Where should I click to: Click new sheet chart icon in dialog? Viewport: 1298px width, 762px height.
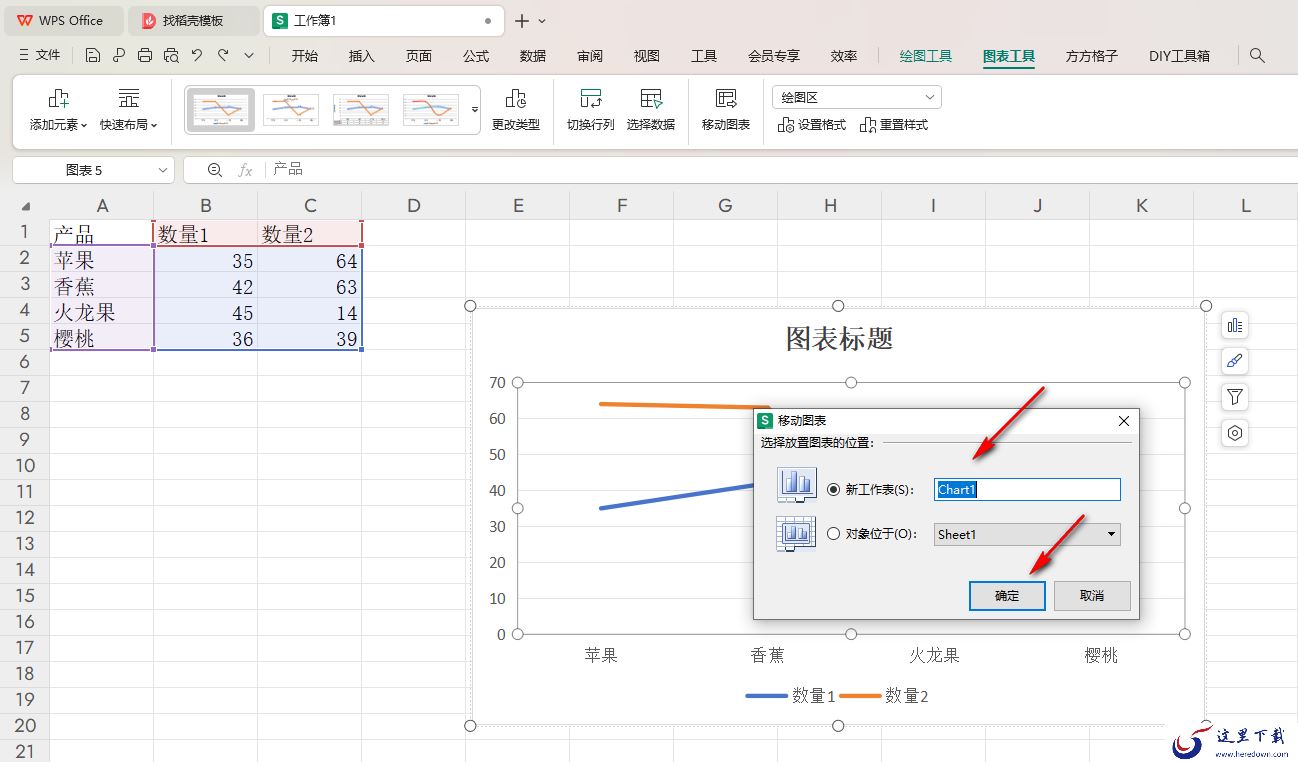797,485
